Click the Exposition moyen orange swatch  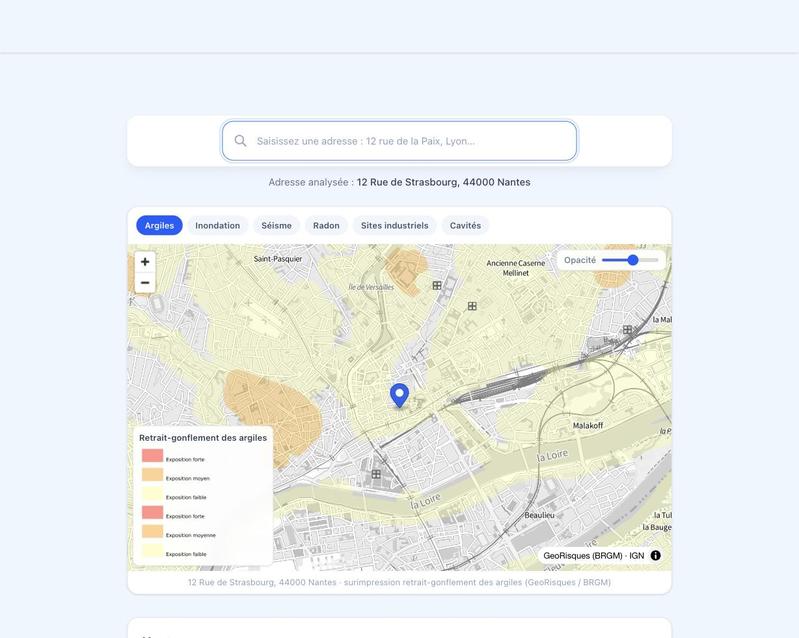(152, 474)
